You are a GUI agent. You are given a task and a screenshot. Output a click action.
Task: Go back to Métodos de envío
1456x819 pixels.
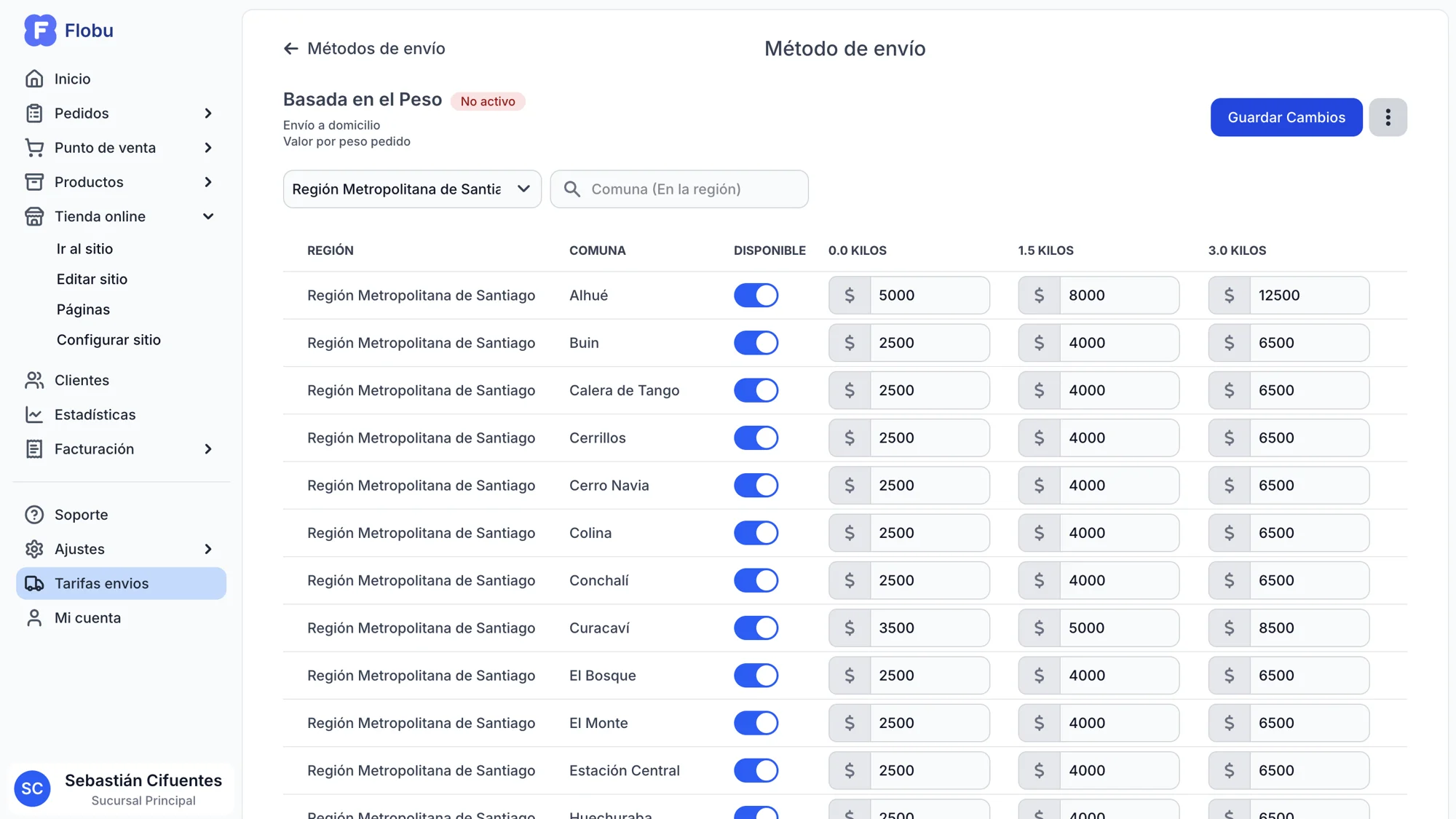coord(363,48)
